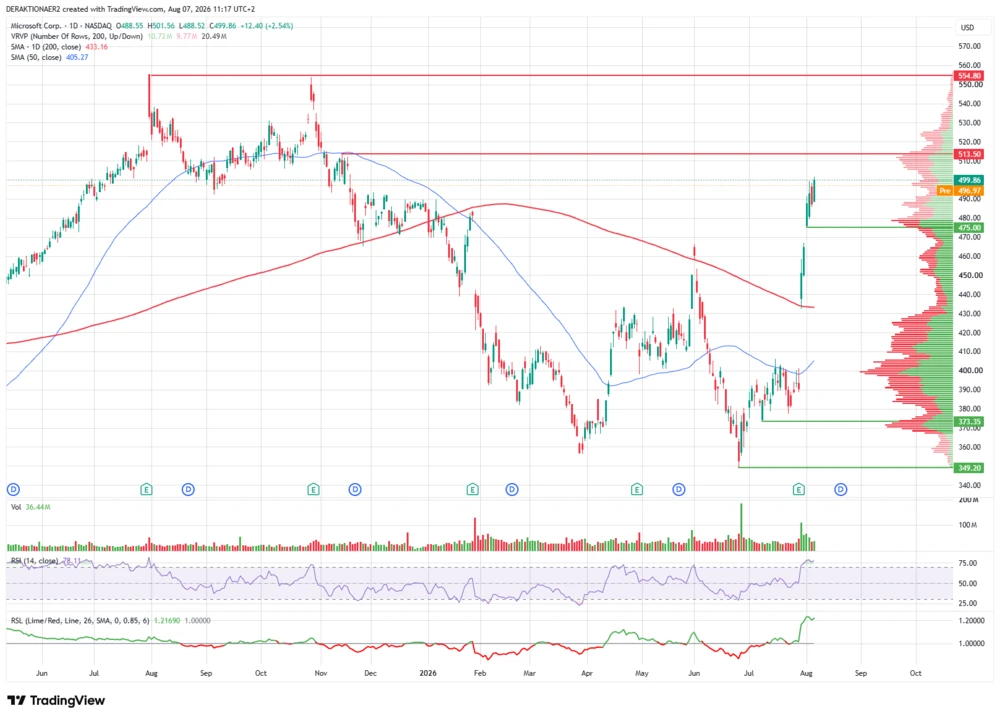Viewport: 1000px width, 719px height.
Task: Click the dividend D marker in mid-February 2026
Action: pos(512,489)
